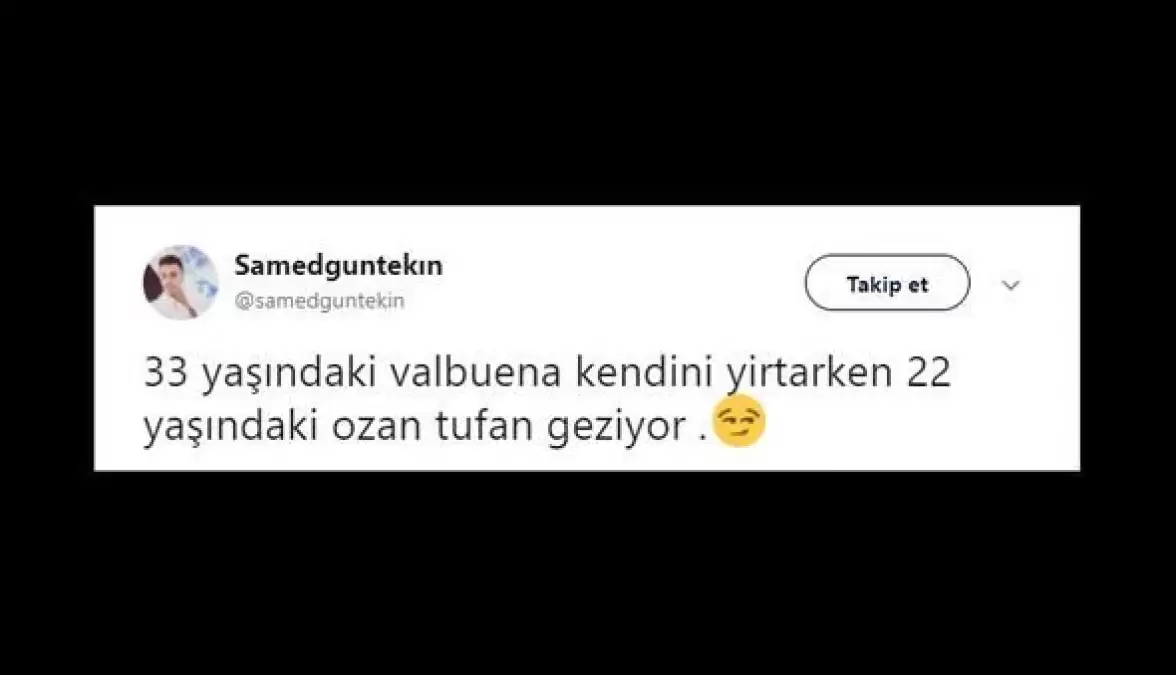Click the black area above the tweet card
Screen dimensions: 1176x675
(x=588, y=102)
